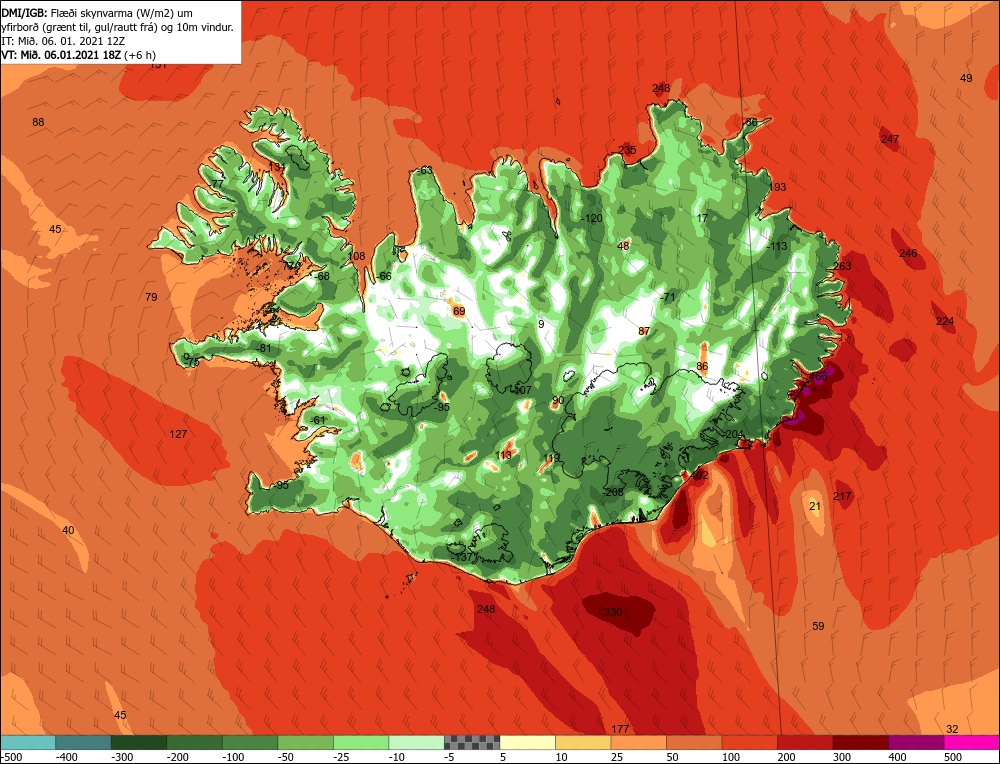
Task: Click the map value '48' in north-central Iceland
Action: click(623, 246)
